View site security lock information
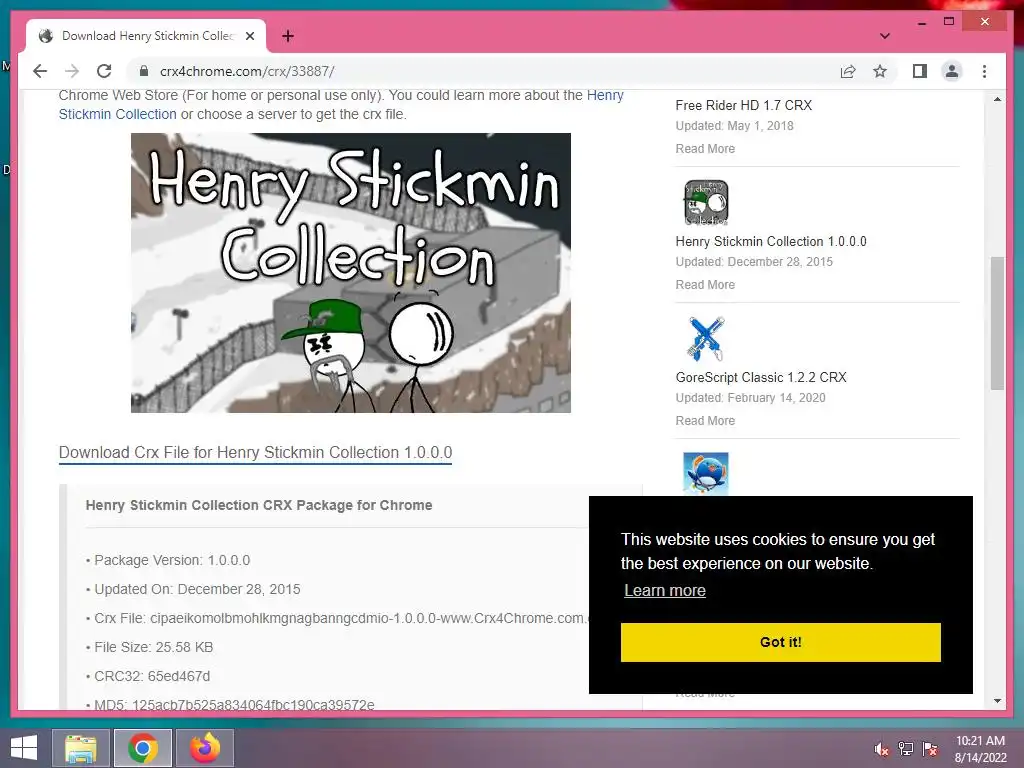 [144, 71]
